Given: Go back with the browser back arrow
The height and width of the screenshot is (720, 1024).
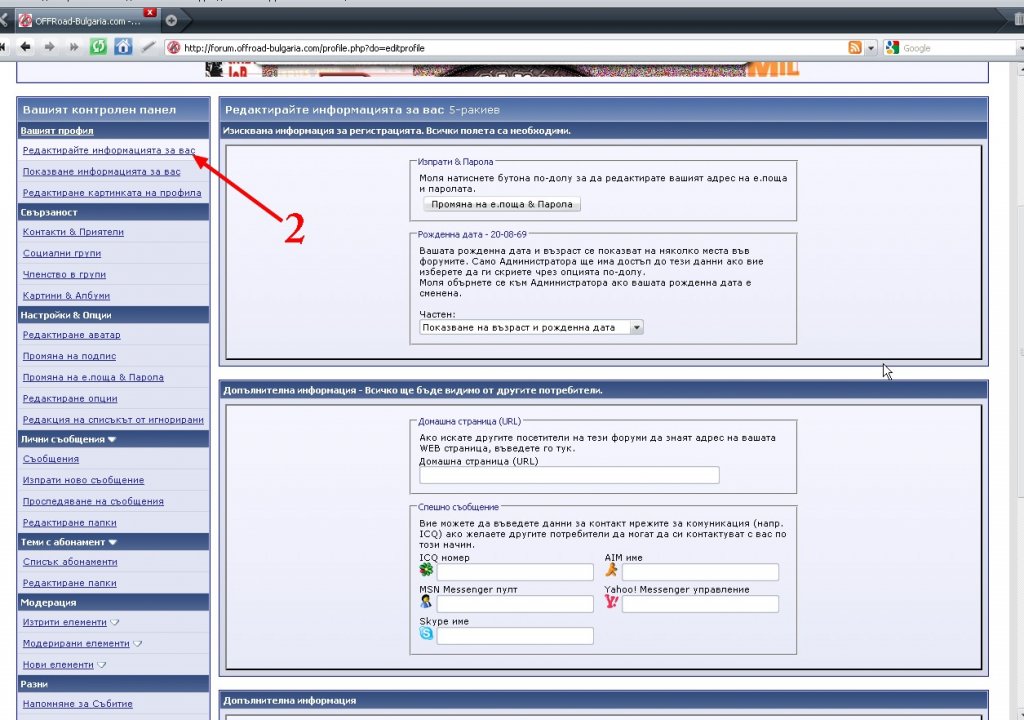Looking at the screenshot, I should (25, 47).
